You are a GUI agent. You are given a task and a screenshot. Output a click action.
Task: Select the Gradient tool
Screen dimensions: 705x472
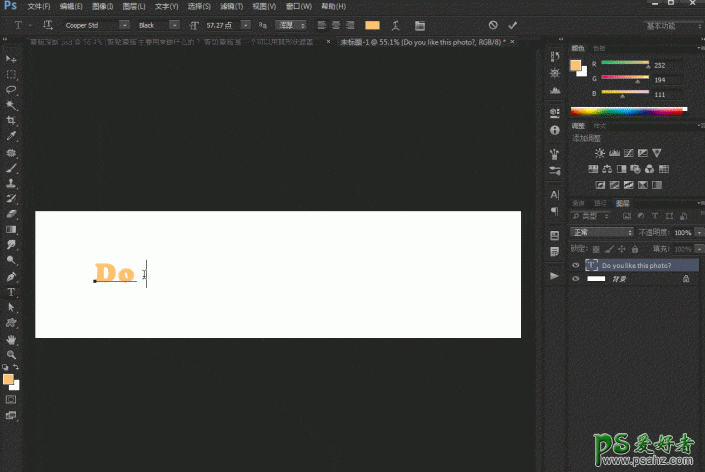11,229
